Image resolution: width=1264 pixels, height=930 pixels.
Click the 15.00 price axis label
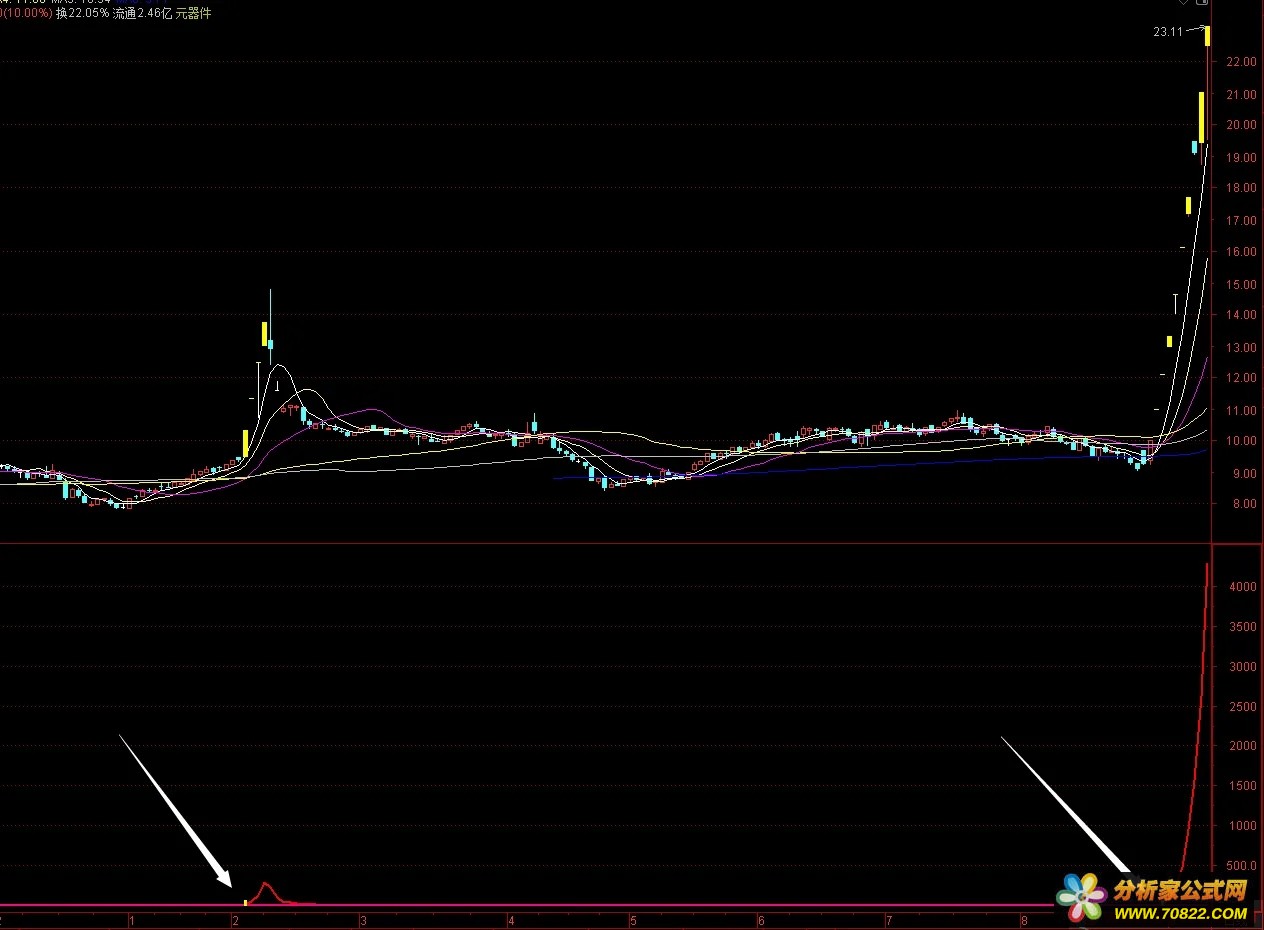point(1241,285)
